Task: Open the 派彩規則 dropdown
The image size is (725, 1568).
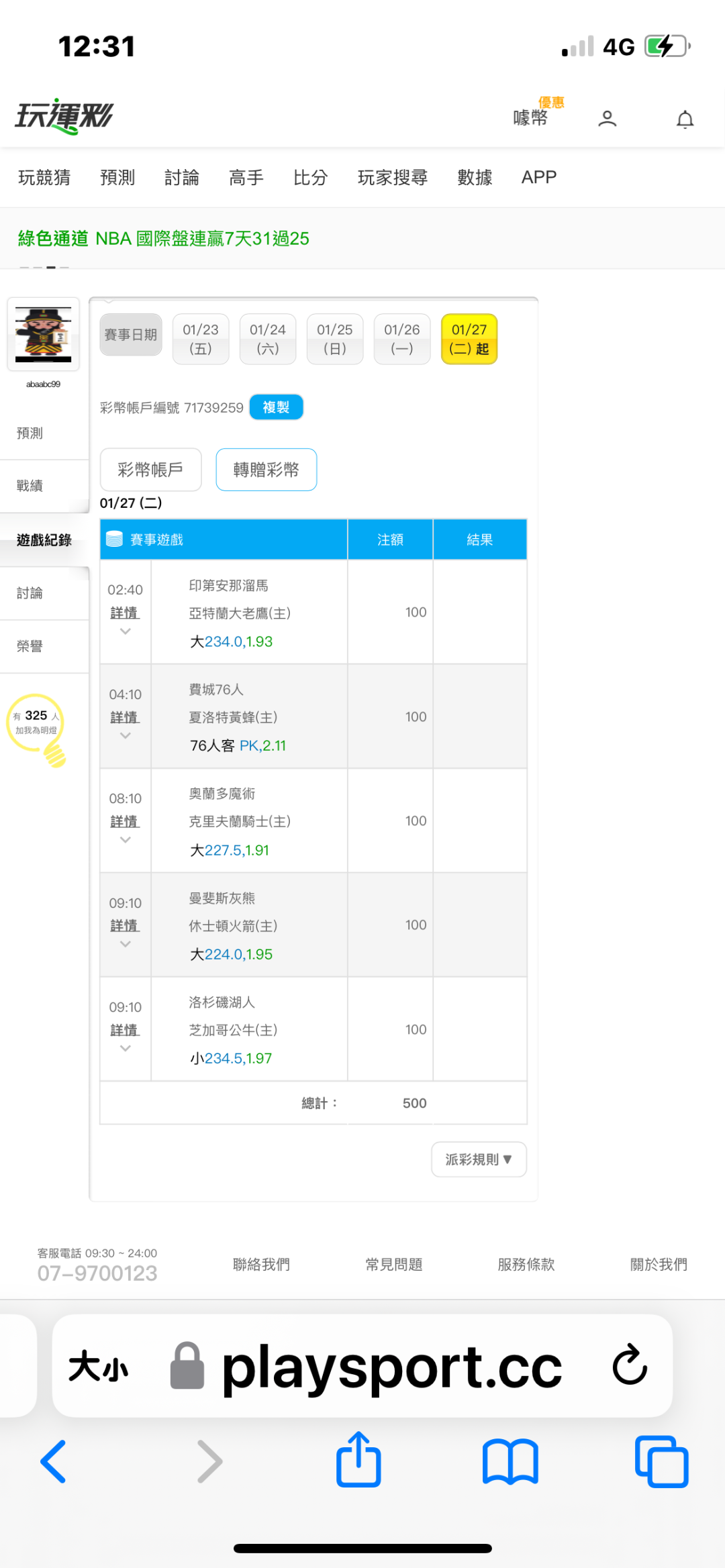Action: (x=479, y=1159)
